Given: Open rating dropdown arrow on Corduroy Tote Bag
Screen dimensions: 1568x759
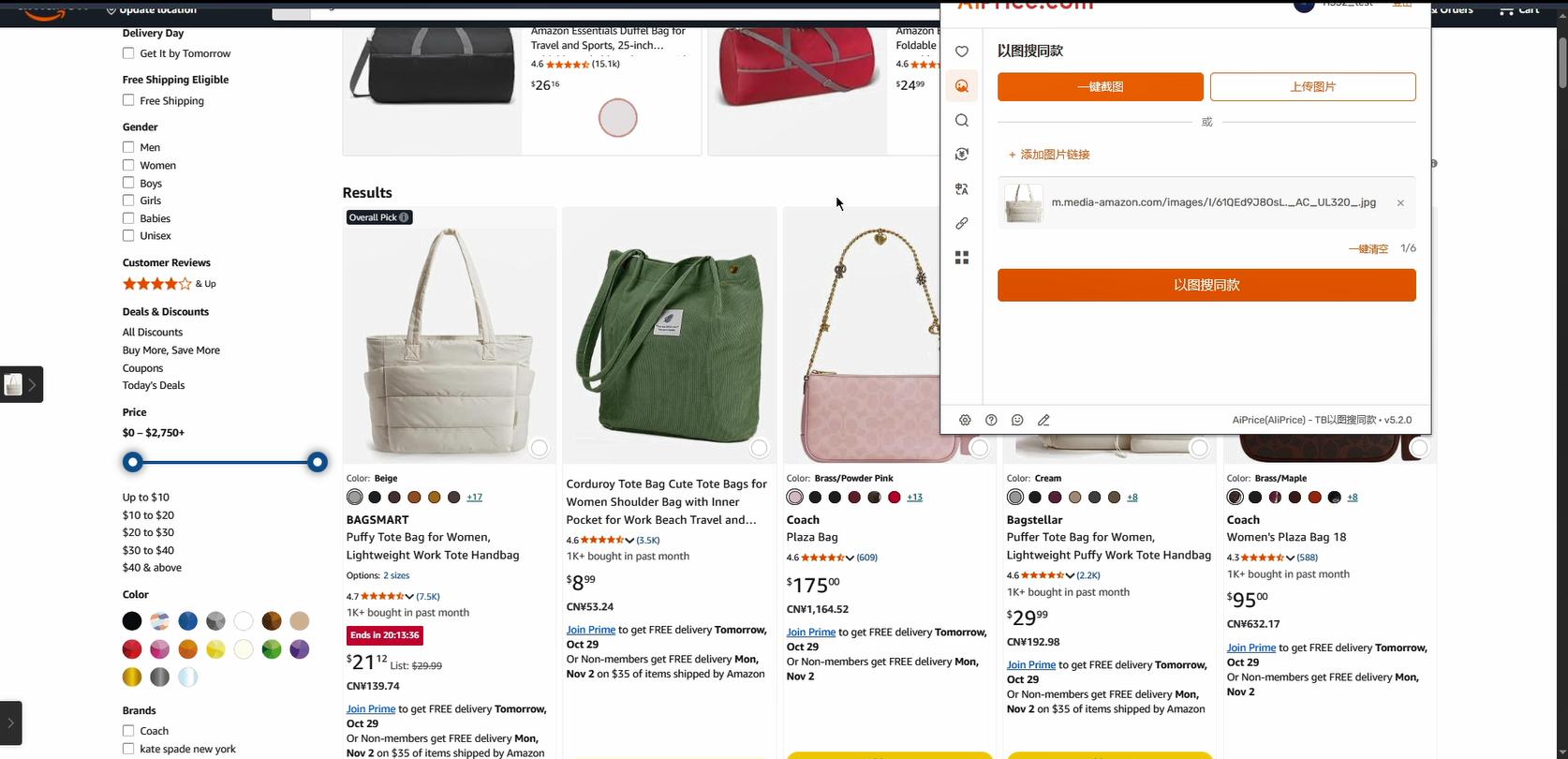Looking at the screenshot, I should [x=629, y=541].
